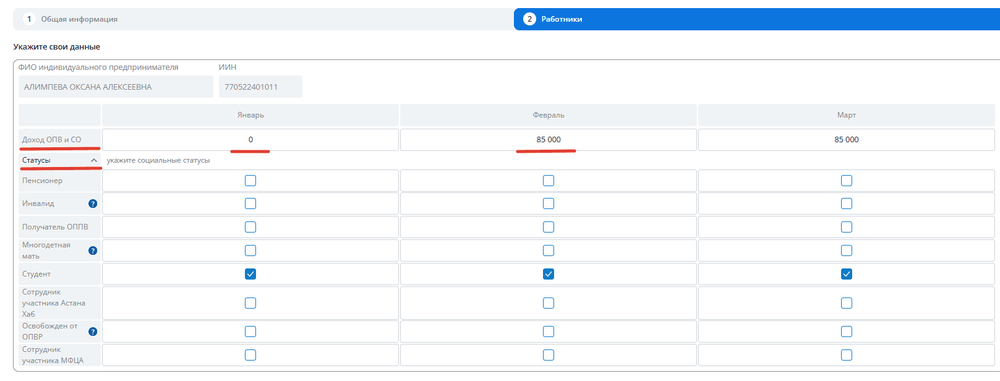Click the Январь column header

(x=250, y=115)
